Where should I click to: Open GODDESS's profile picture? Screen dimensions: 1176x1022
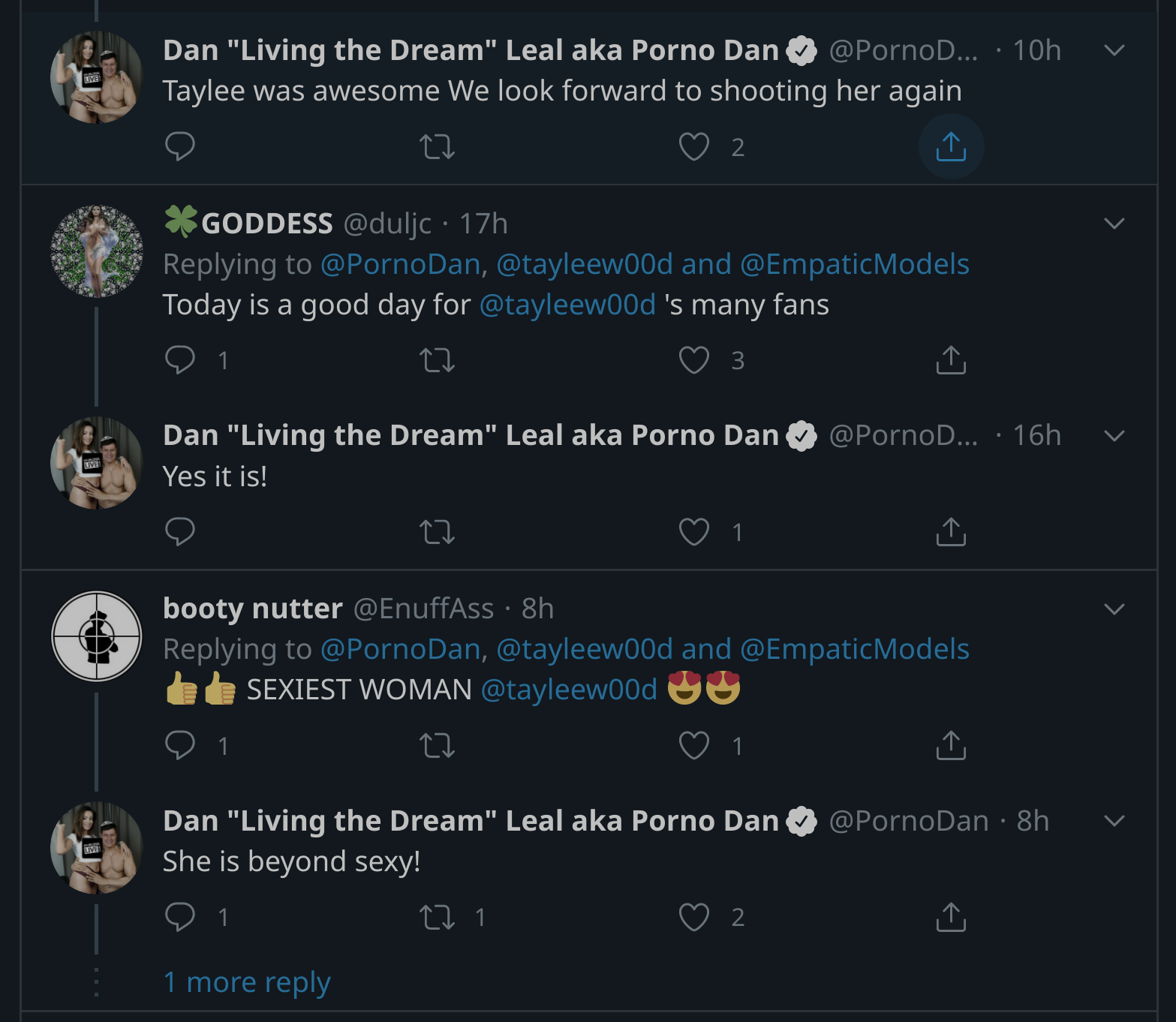coord(97,251)
